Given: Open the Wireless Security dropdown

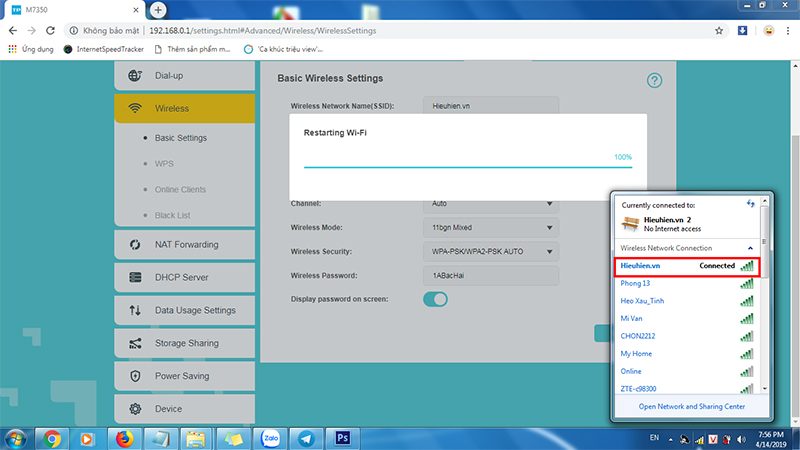Looking at the screenshot, I should tap(489, 251).
